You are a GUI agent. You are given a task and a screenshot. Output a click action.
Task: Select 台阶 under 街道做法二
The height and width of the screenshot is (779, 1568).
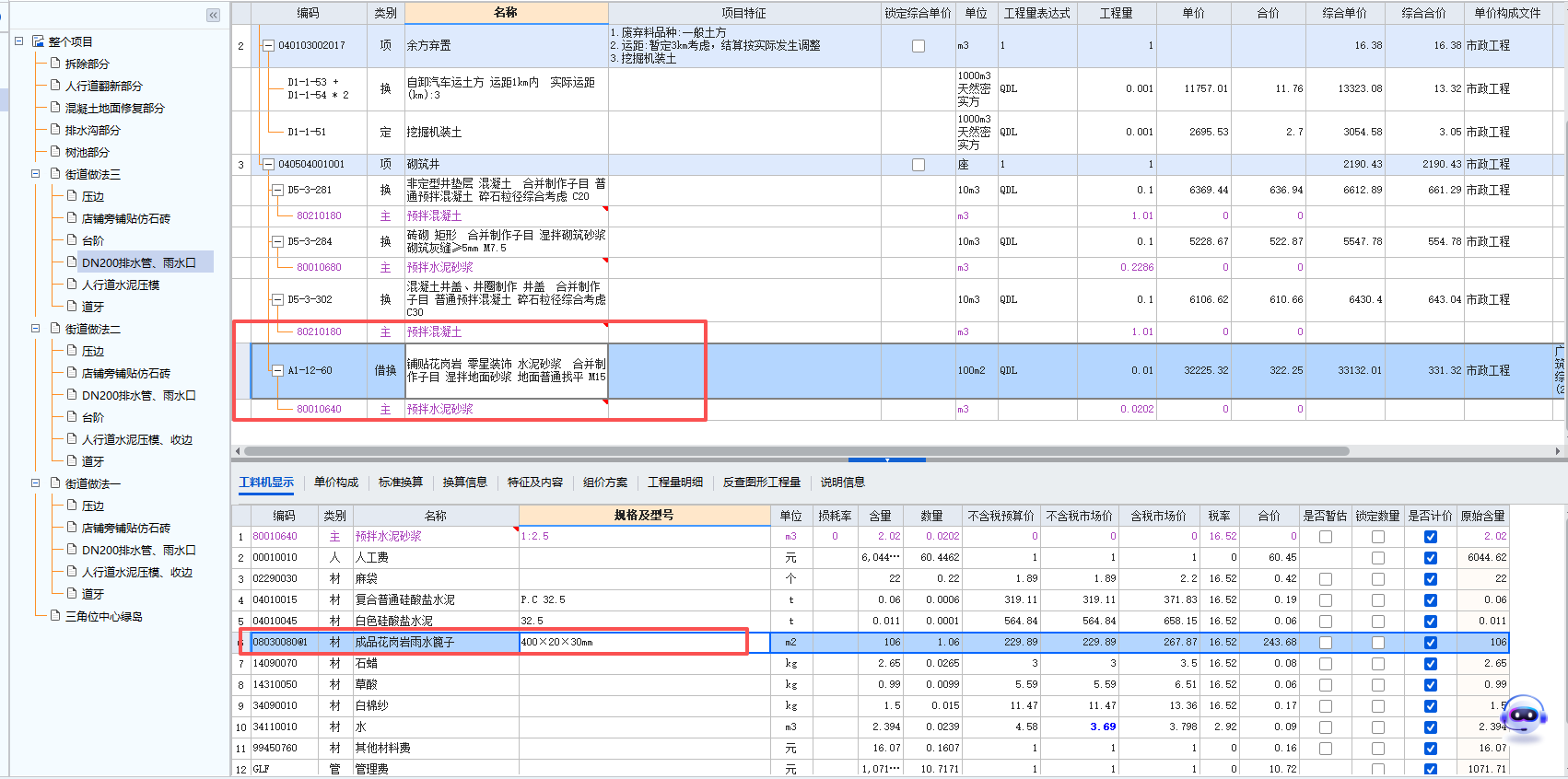point(92,417)
